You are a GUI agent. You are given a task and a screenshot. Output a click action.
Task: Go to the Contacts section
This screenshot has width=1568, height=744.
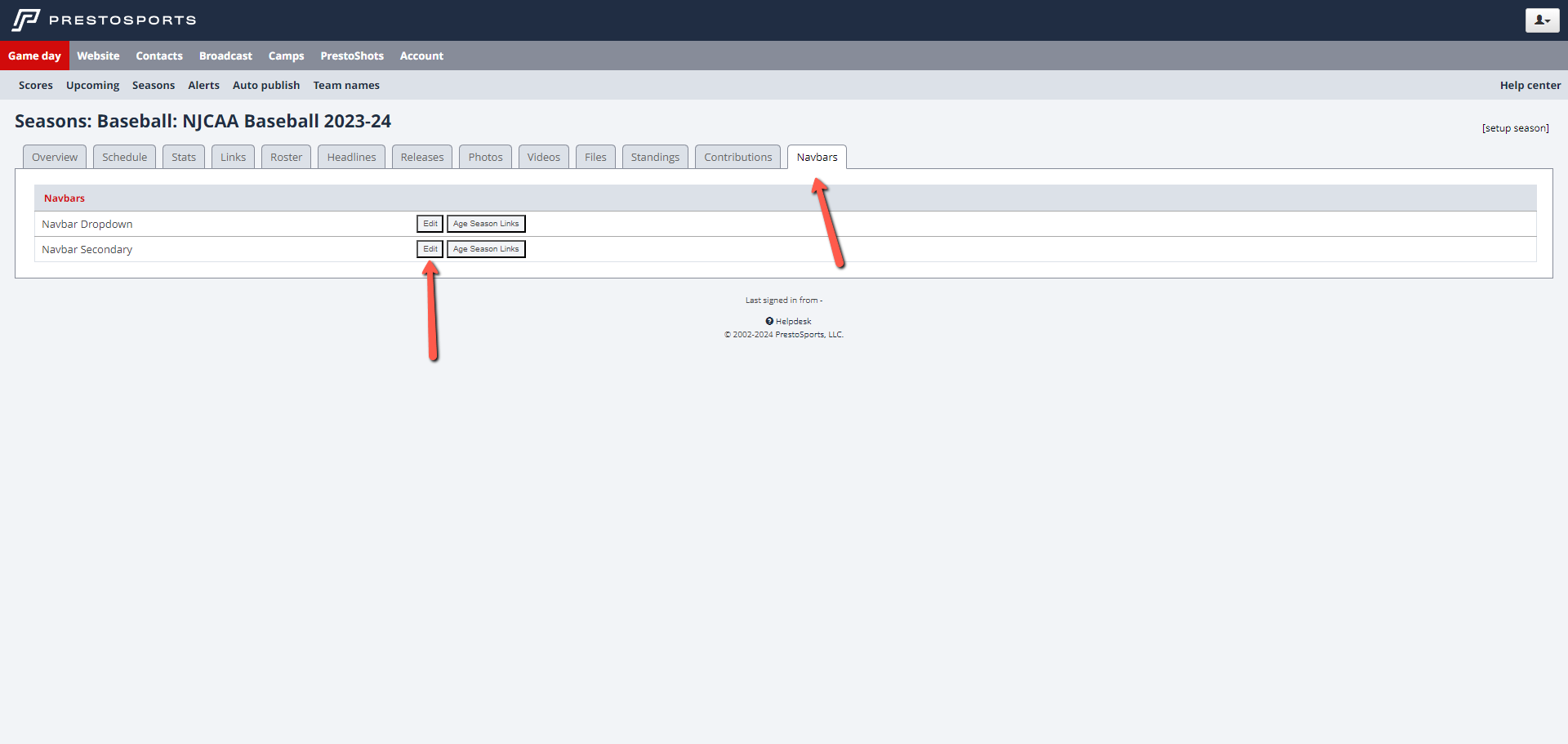pyautogui.click(x=159, y=56)
